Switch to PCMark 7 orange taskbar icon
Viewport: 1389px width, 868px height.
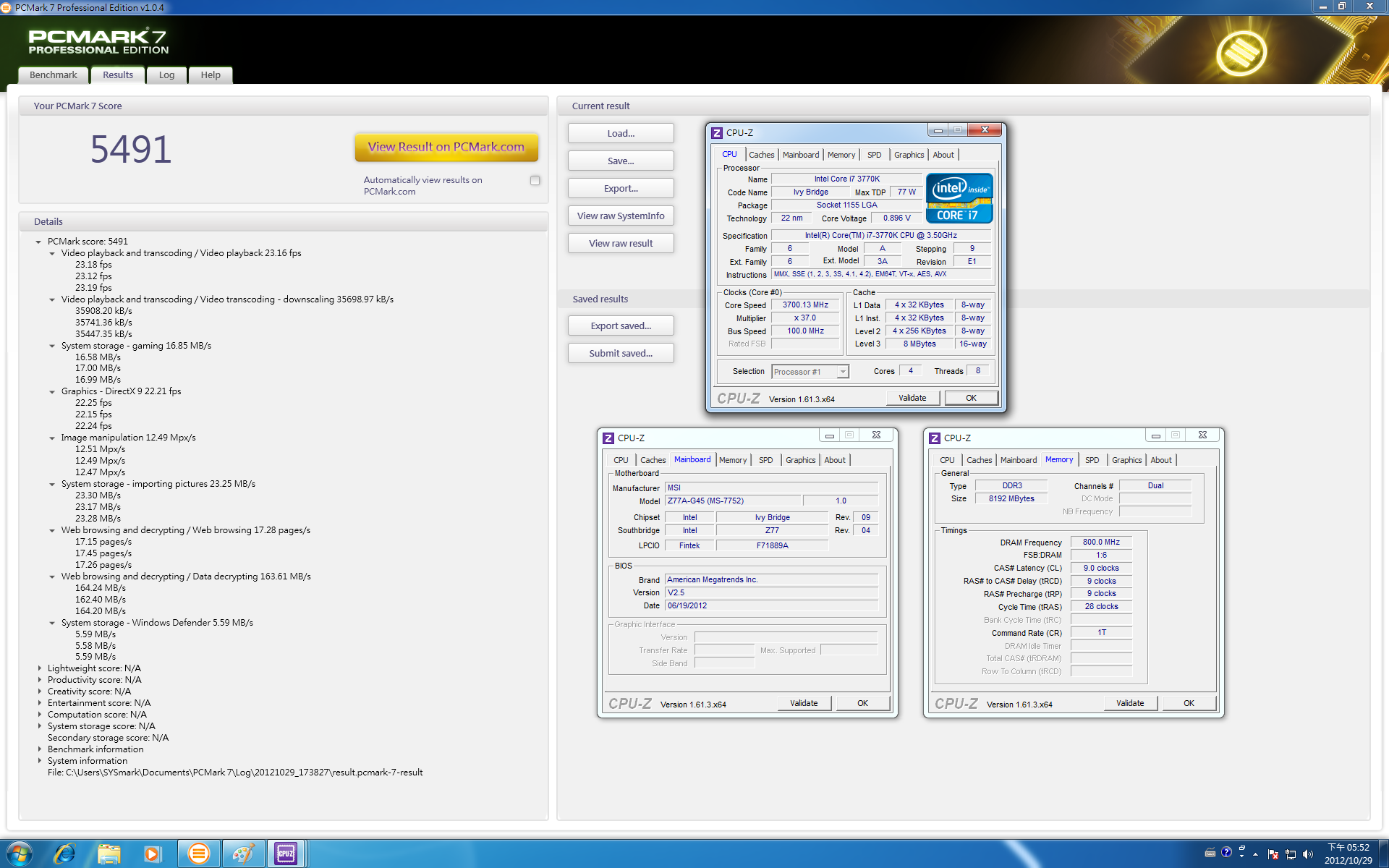[197, 854]
